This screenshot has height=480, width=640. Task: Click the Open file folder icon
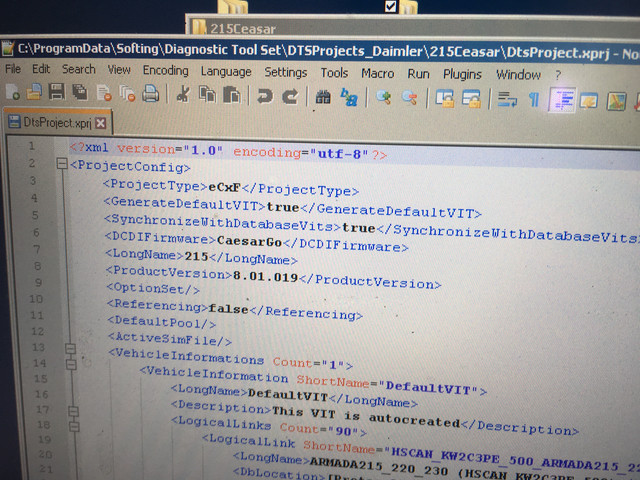point(34,92)
